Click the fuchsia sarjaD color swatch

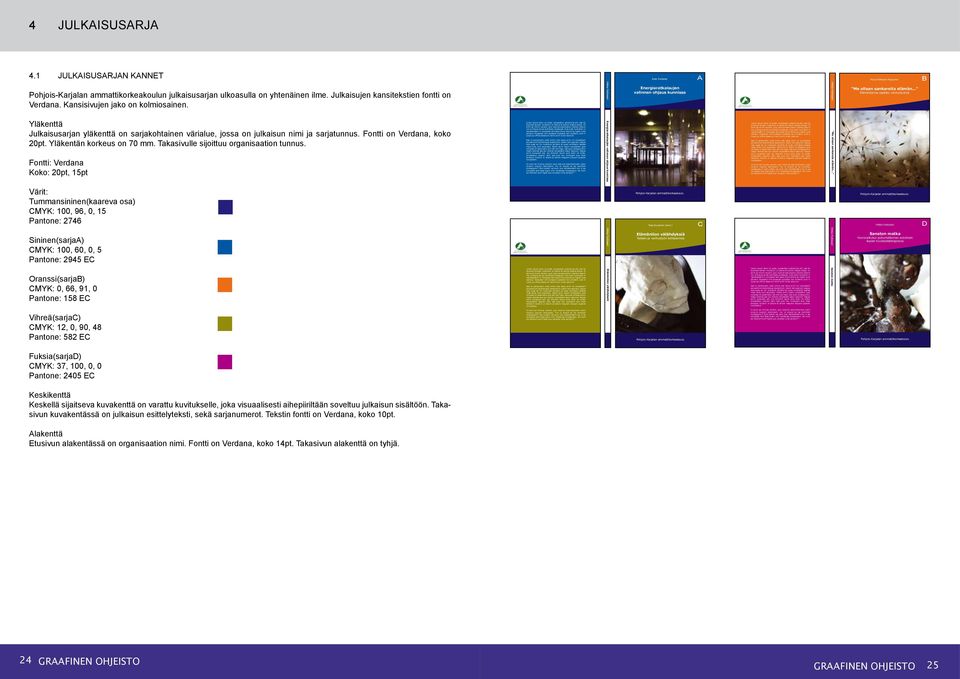[x=225, y=362]
